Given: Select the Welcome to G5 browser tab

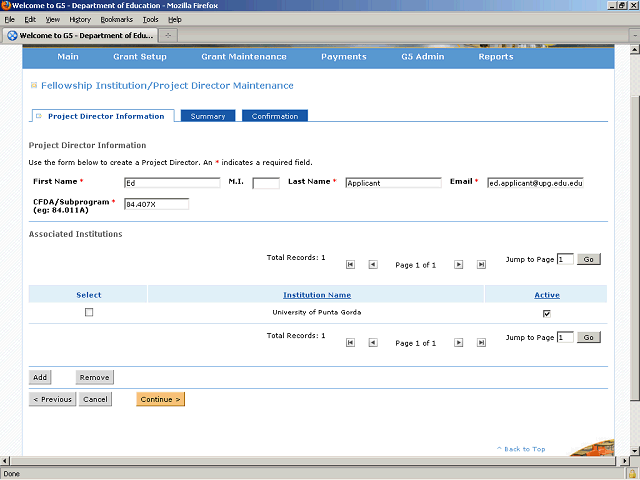Looking at the screenshot, I should coord(80,36).
